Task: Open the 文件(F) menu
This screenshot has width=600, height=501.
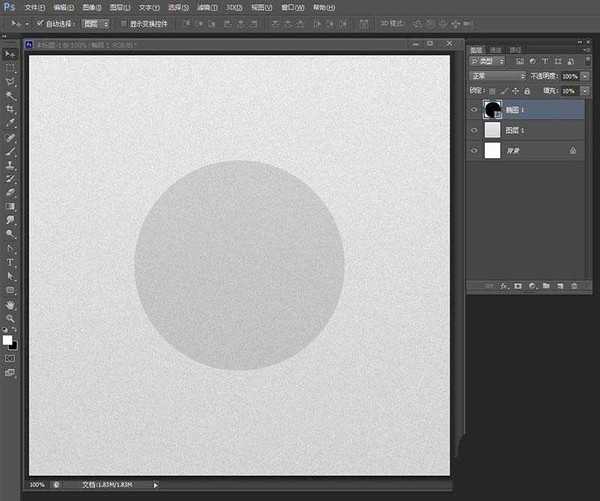Action: tap(36, 7)
